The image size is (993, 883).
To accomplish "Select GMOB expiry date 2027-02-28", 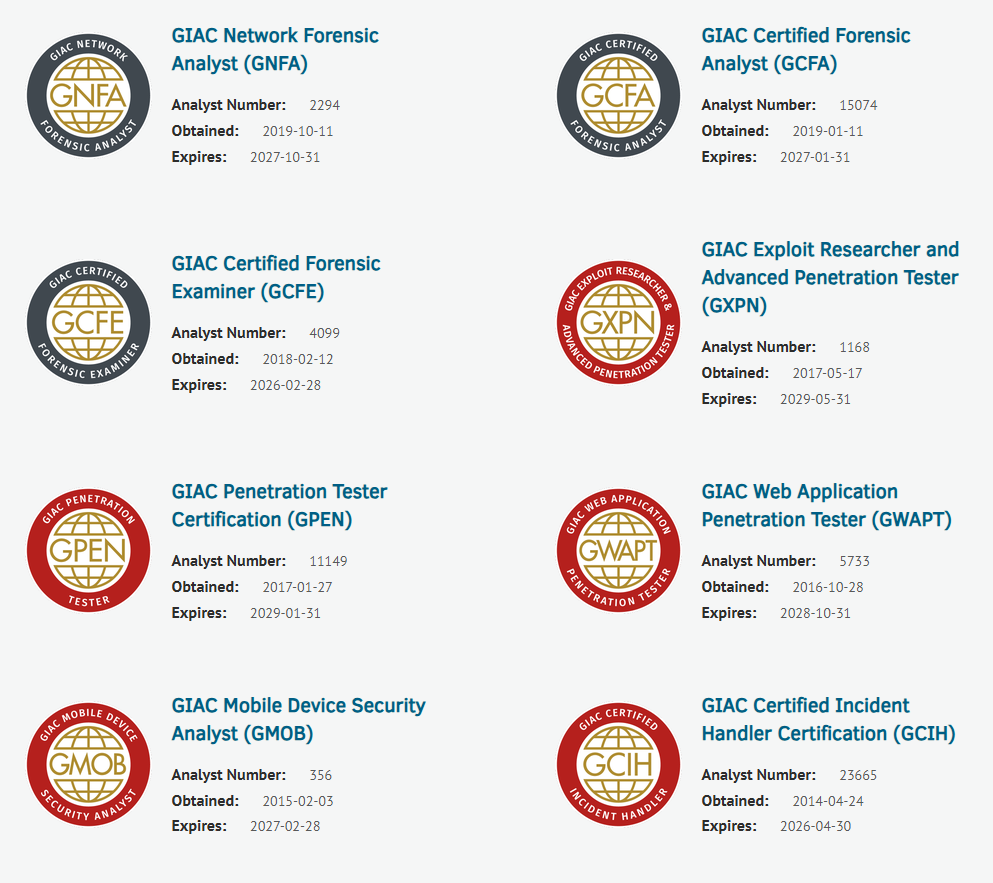I will [x=285, y=826].
